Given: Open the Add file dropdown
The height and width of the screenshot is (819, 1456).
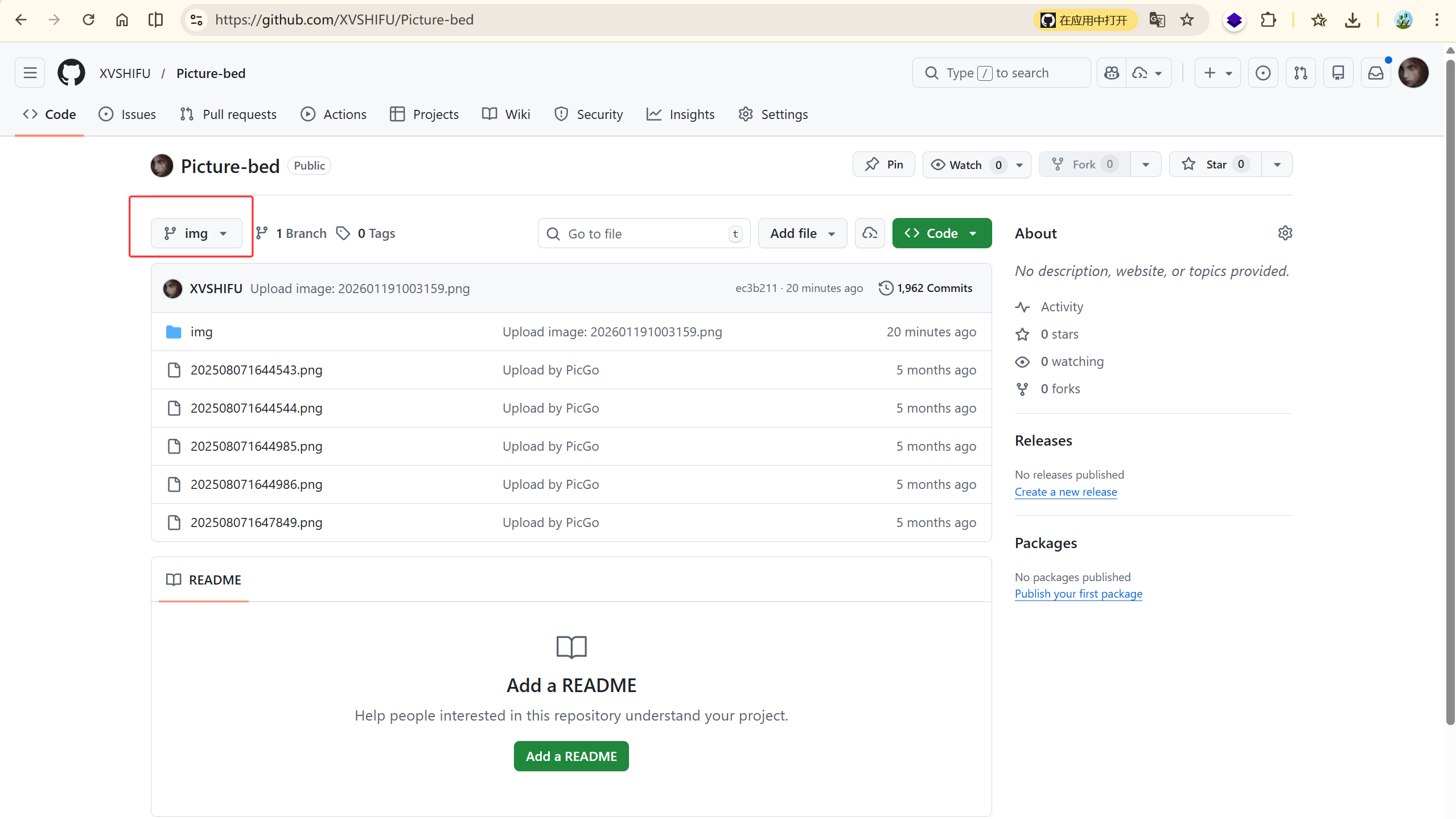Looking at the screenshot, I should click(803, 233).
